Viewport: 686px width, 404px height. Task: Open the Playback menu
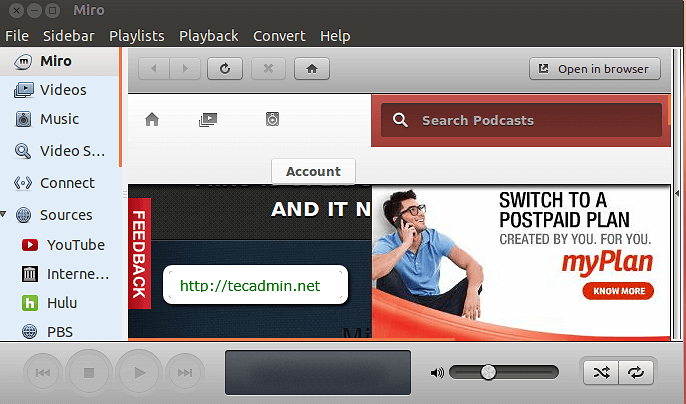point(209,36)
